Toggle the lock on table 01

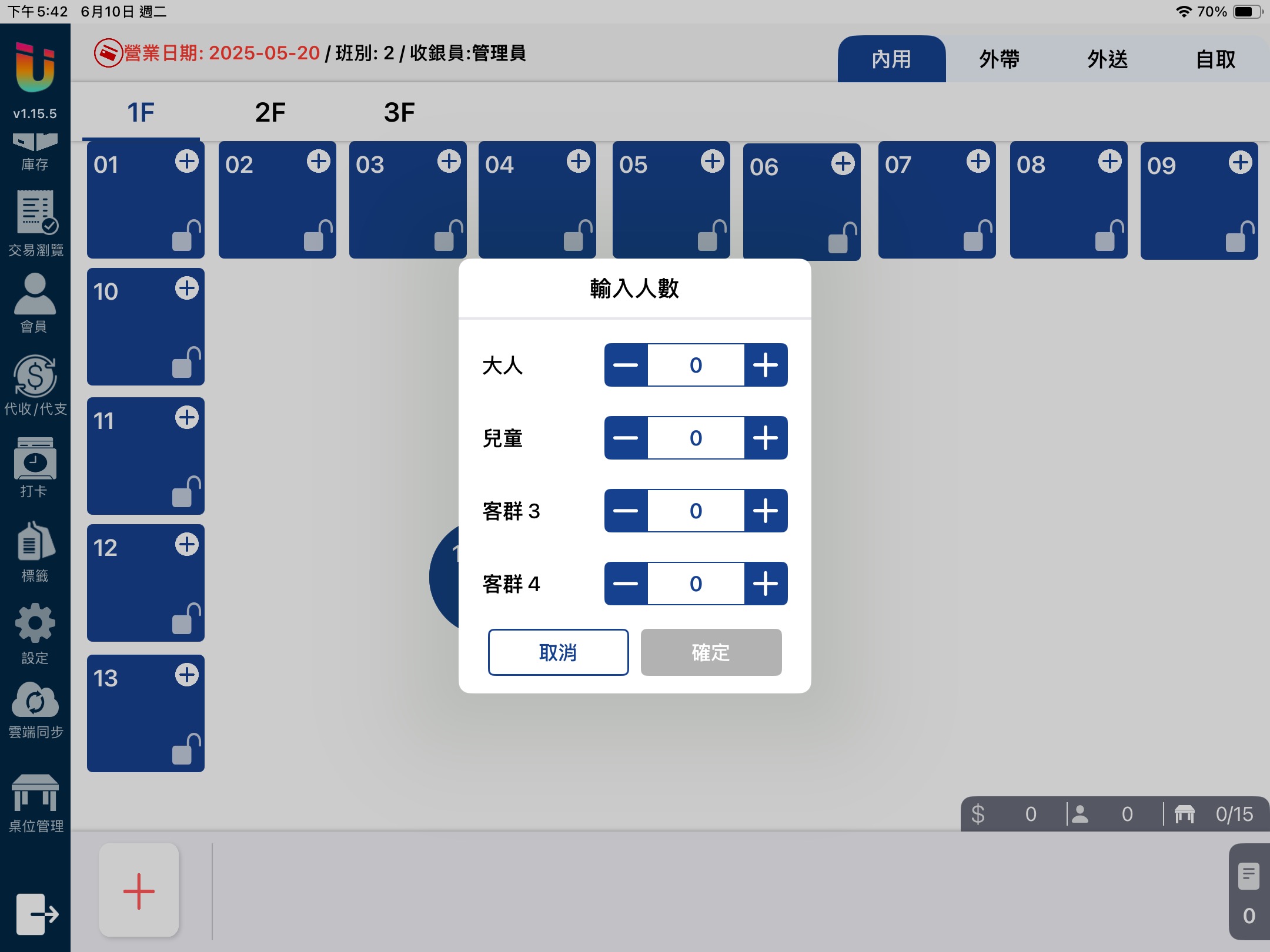click(186, 236)
